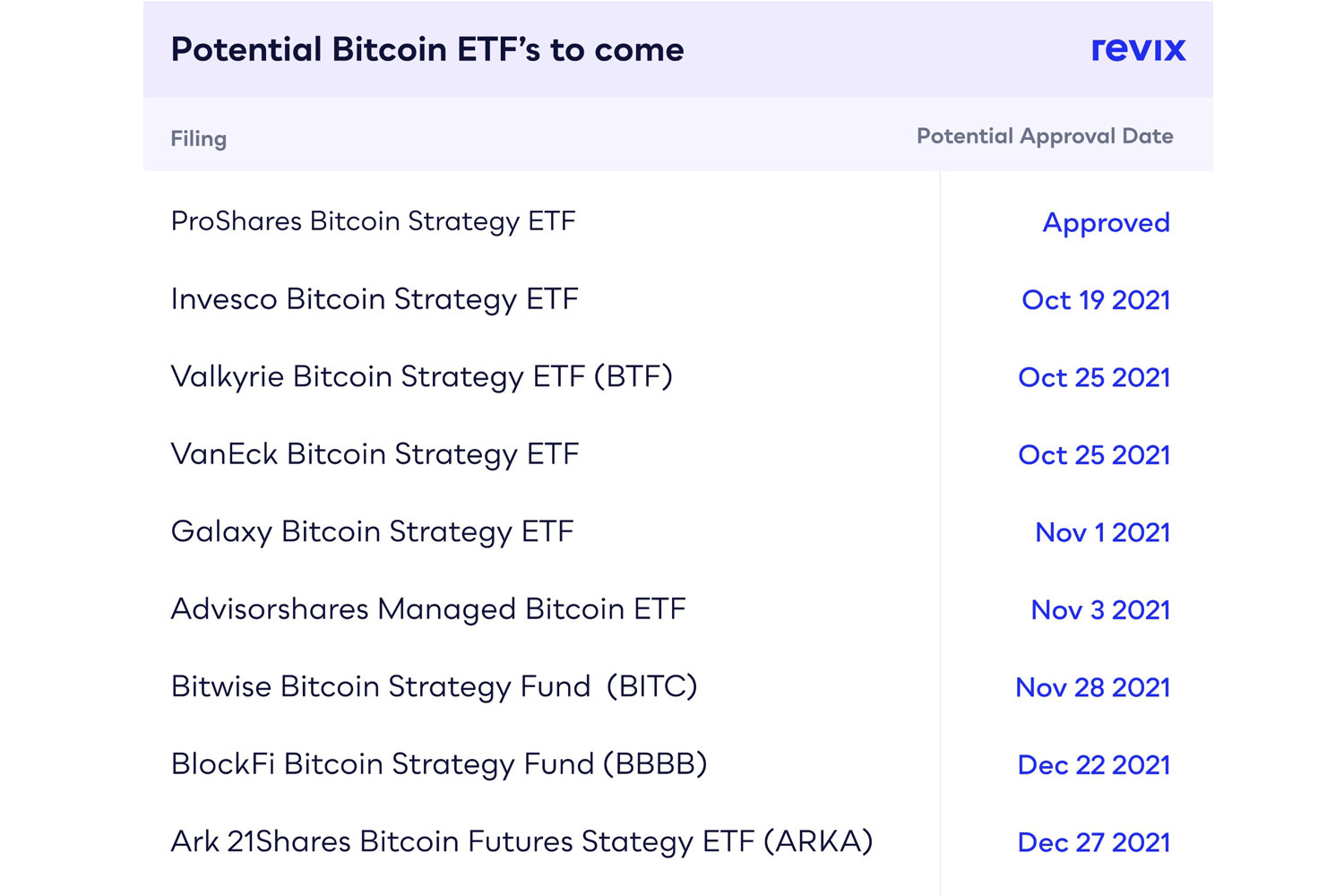1344x896 pixels.
Task: Select Valkyrie Bitcoin Strategy ETF (BTF)
Action: 421,377
